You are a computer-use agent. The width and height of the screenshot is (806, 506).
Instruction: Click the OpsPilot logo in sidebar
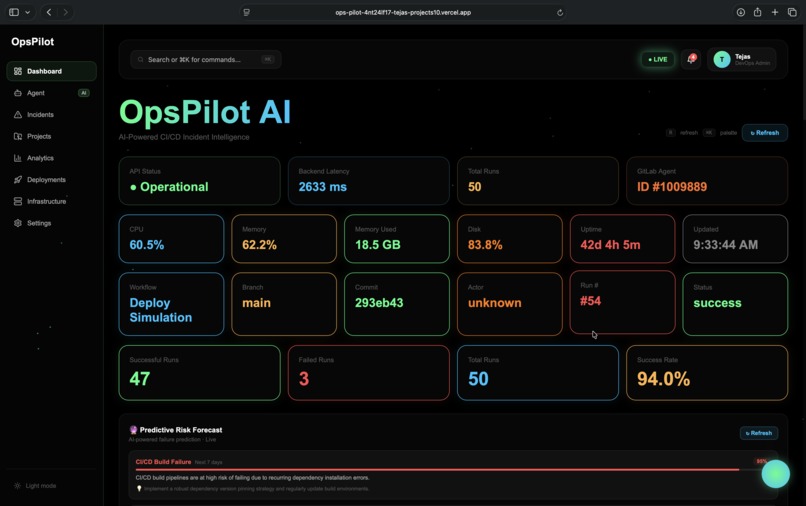[x=32, y=42]
